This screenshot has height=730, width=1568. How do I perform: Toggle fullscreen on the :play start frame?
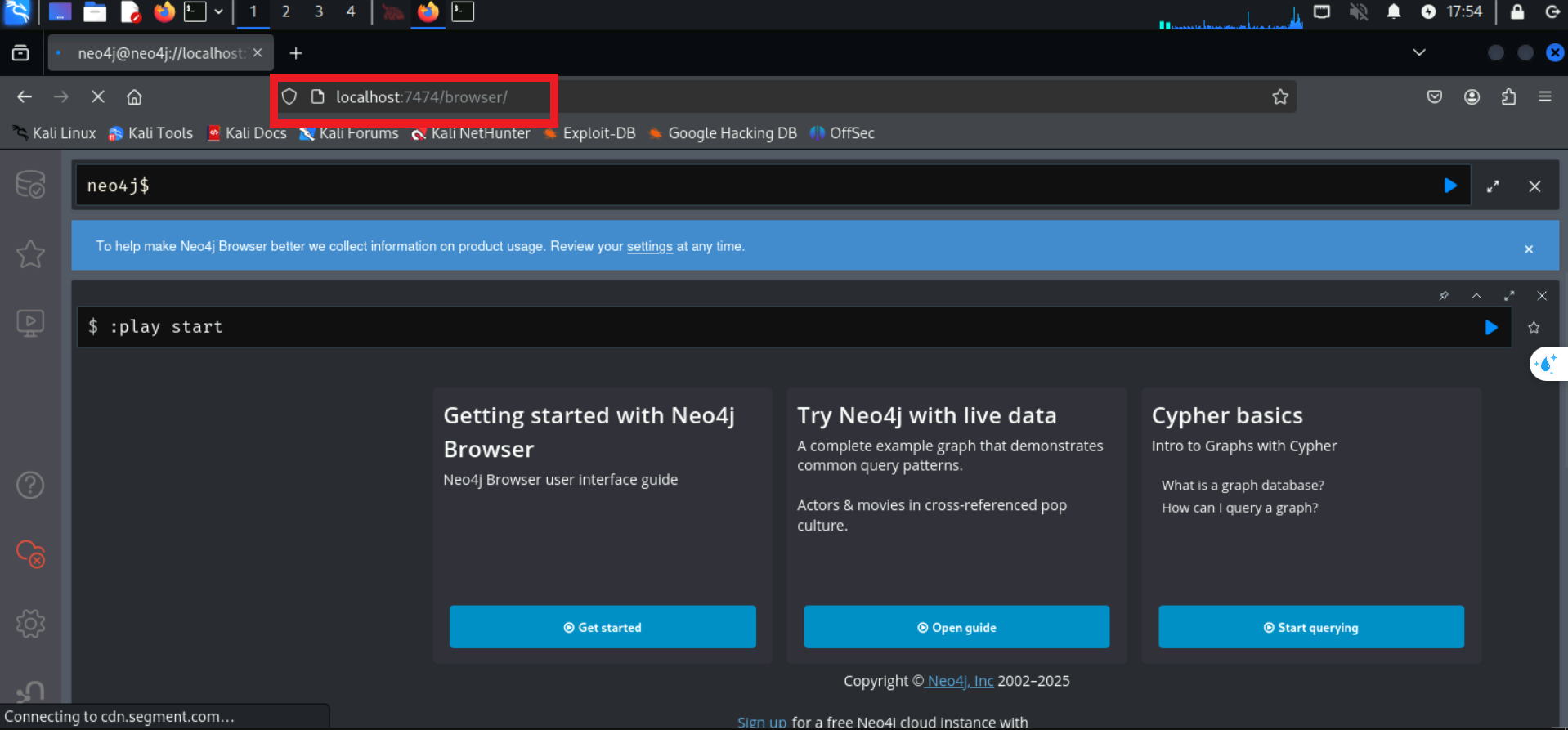click(1509, 296)
